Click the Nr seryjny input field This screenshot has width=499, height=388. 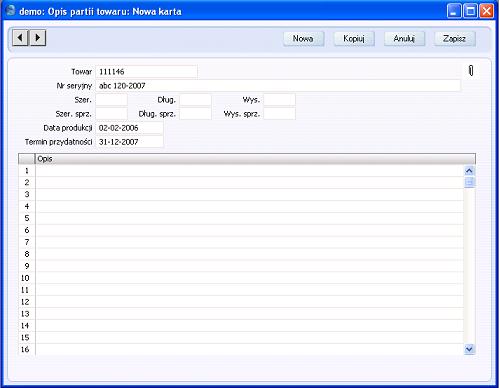[x=278, y=86]
